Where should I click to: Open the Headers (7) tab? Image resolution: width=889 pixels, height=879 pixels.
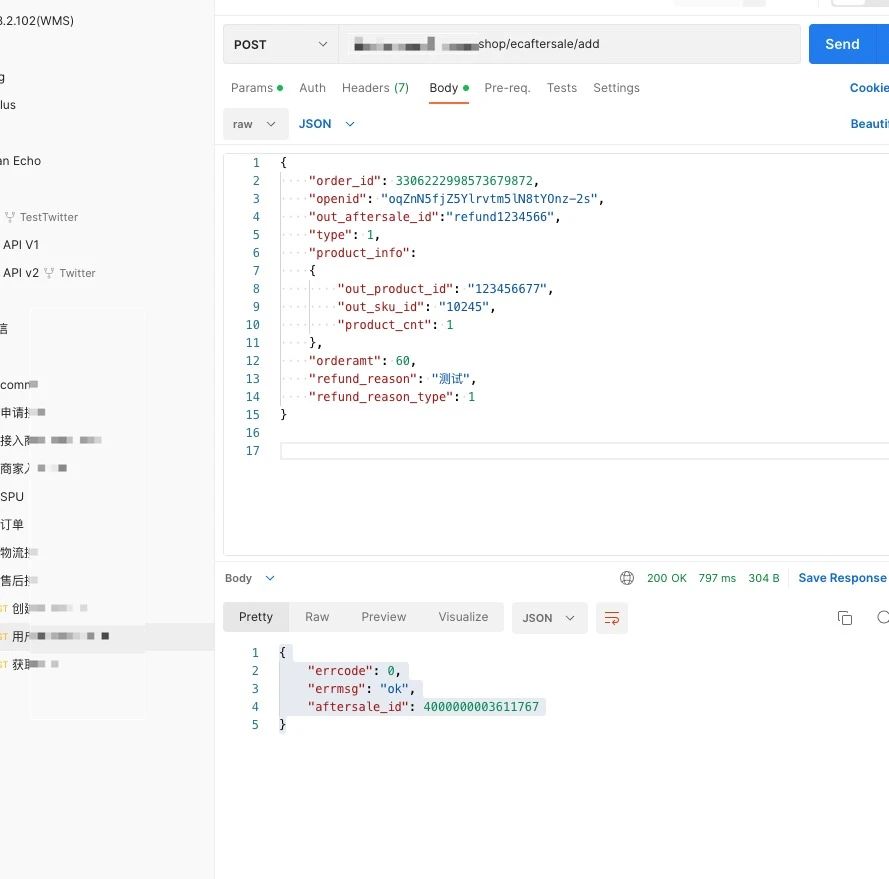pyautogui.click(x=375, y=88)
